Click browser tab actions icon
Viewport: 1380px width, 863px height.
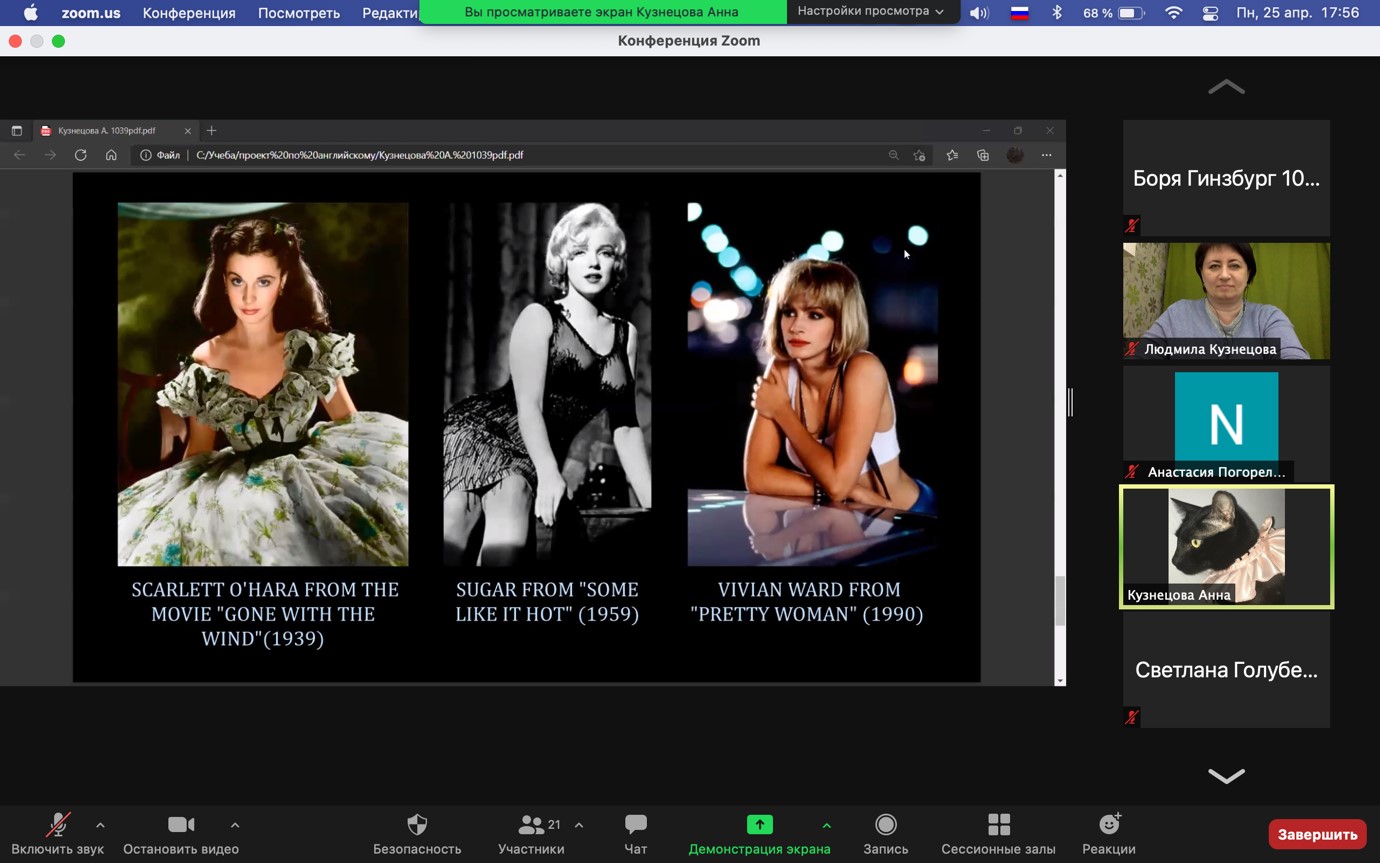(17, 131)
